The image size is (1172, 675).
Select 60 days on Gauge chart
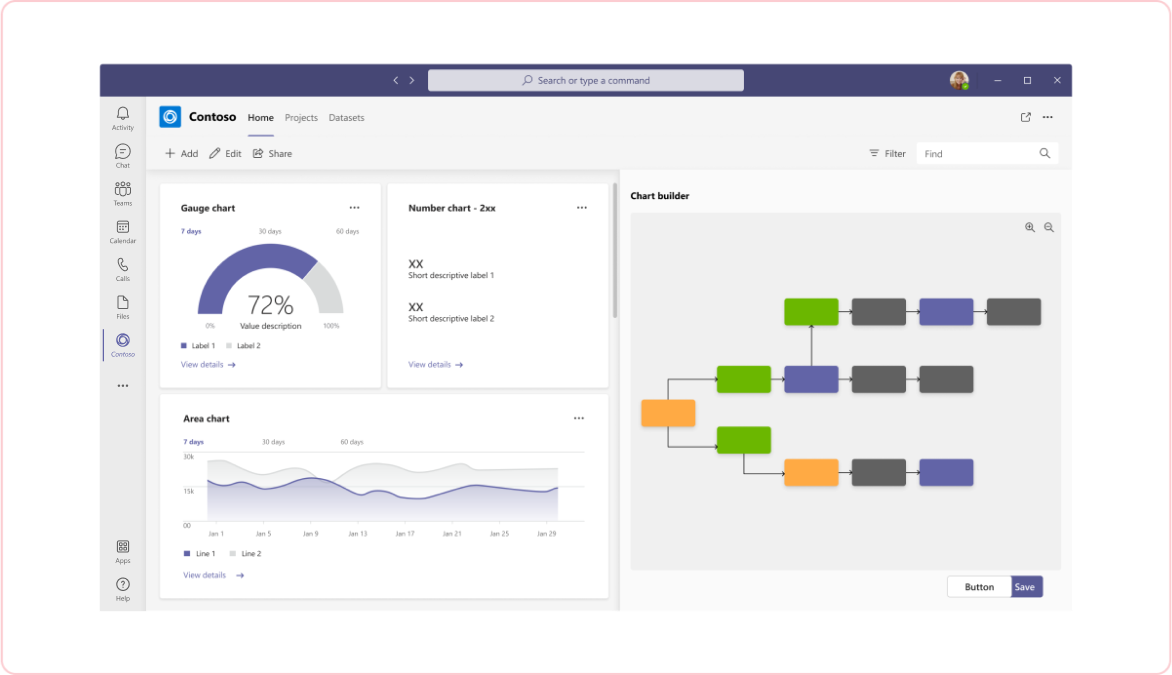[x=348, y=231]
